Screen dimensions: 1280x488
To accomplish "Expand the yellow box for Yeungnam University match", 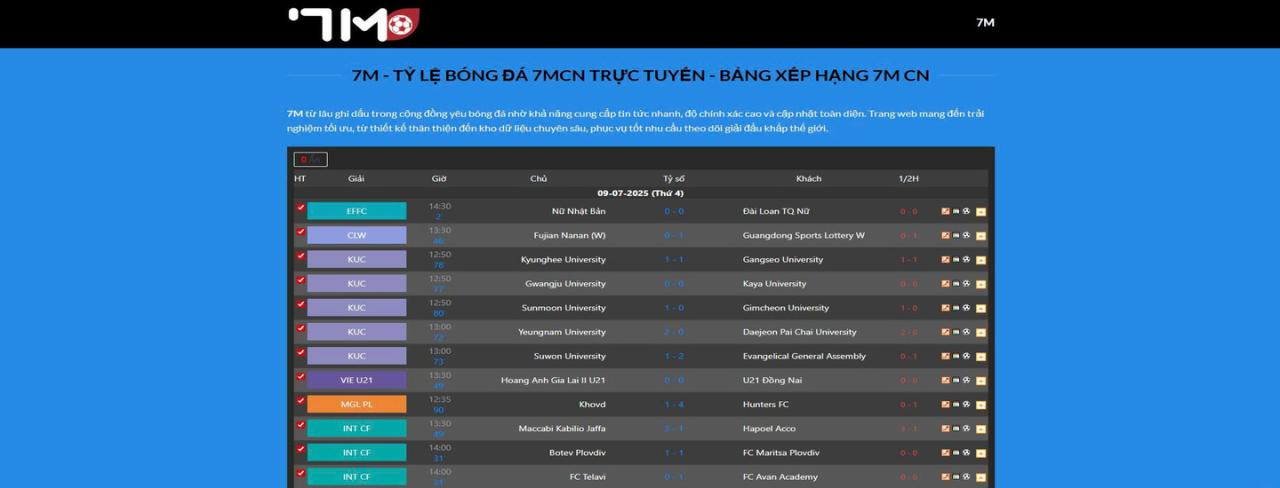I will [x=981, y=332].
